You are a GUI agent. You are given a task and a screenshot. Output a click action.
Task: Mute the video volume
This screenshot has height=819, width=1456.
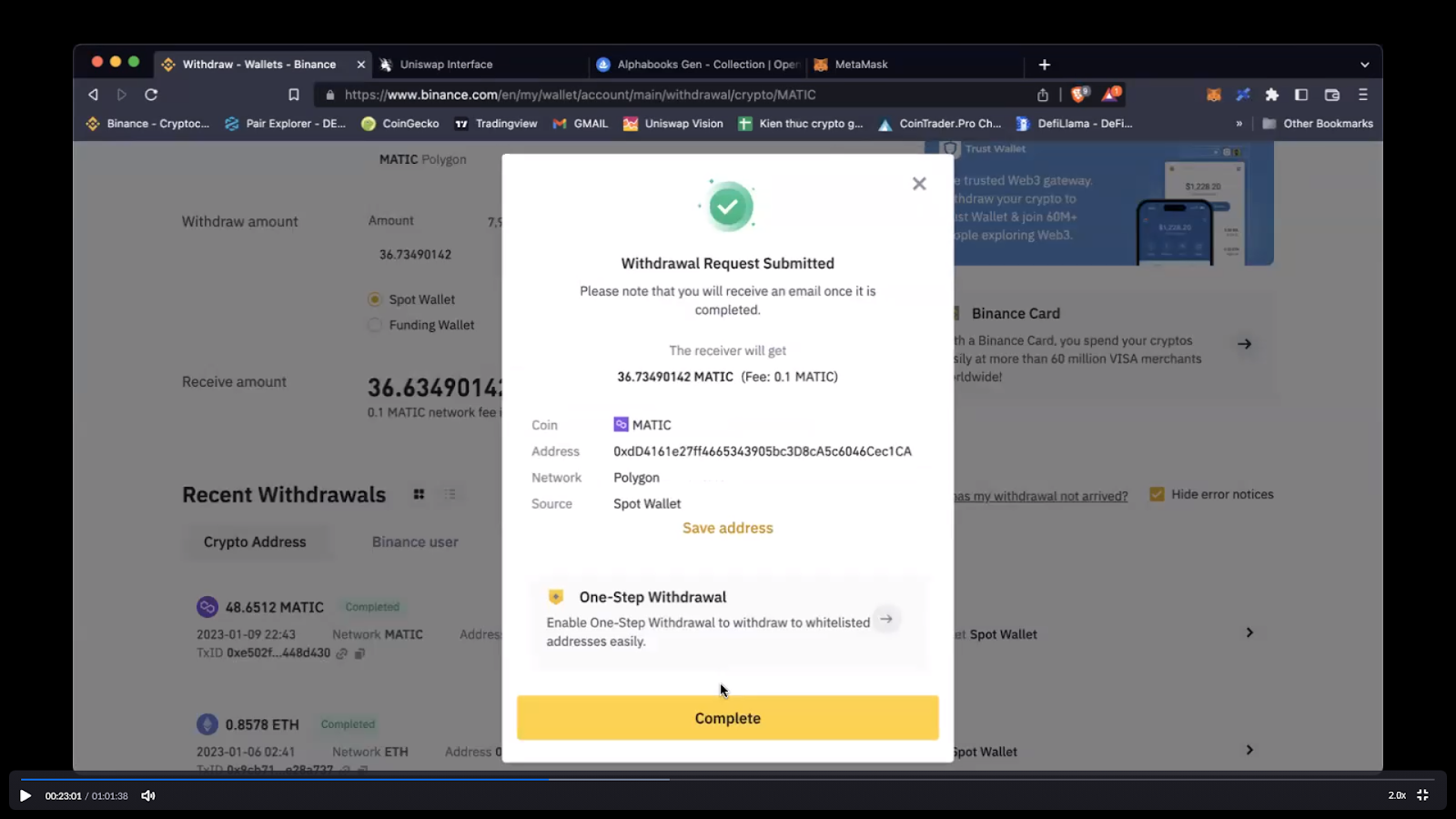click(x=148, y=795)
